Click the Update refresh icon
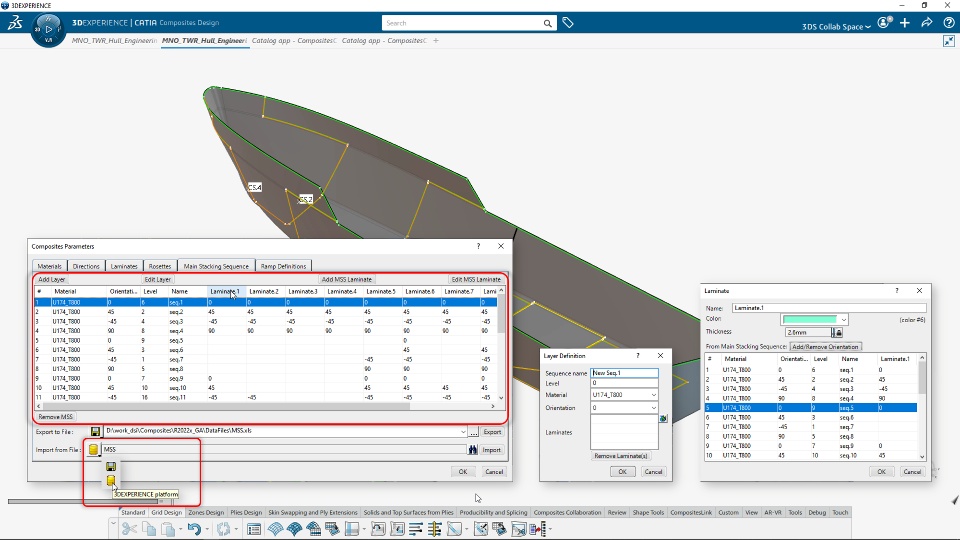The height and width of the screenshot is (540, 960). point(223,528)
